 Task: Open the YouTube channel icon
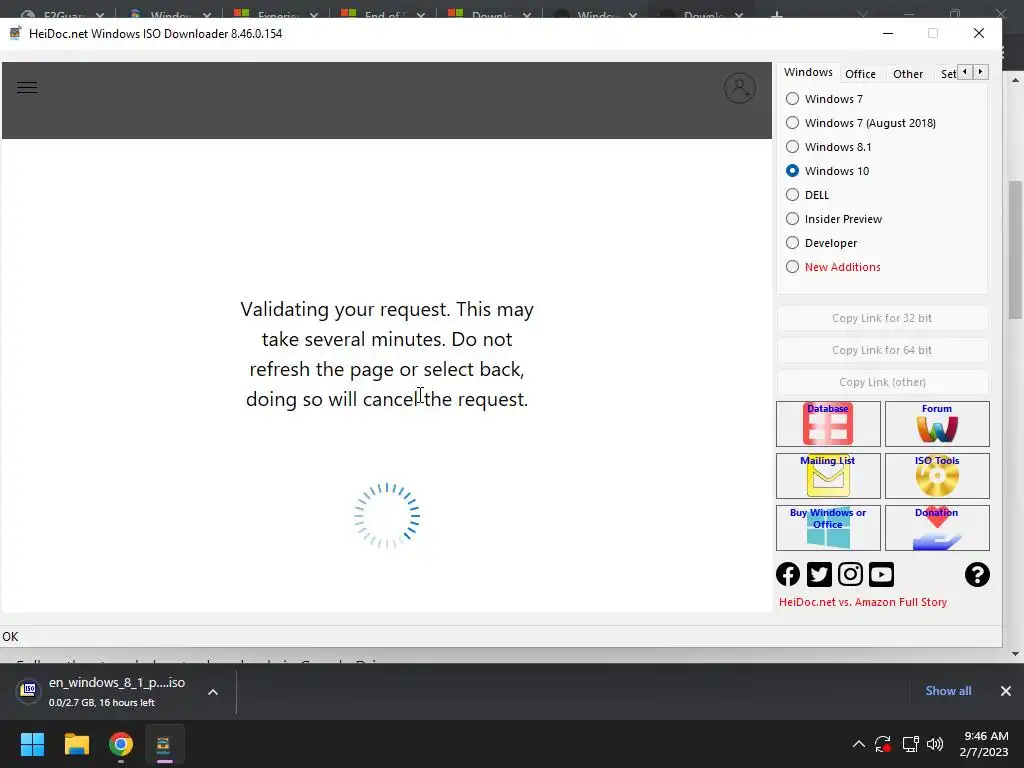click(881, 575)
